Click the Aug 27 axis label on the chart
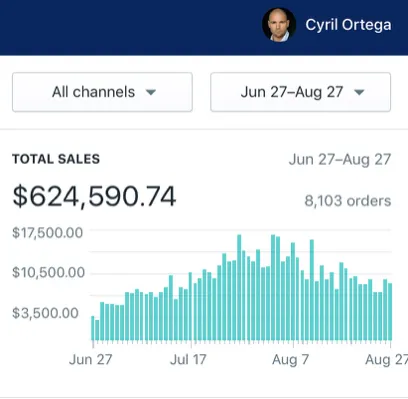The height and width of the screenshot is (399, 408). coord(387,360)
